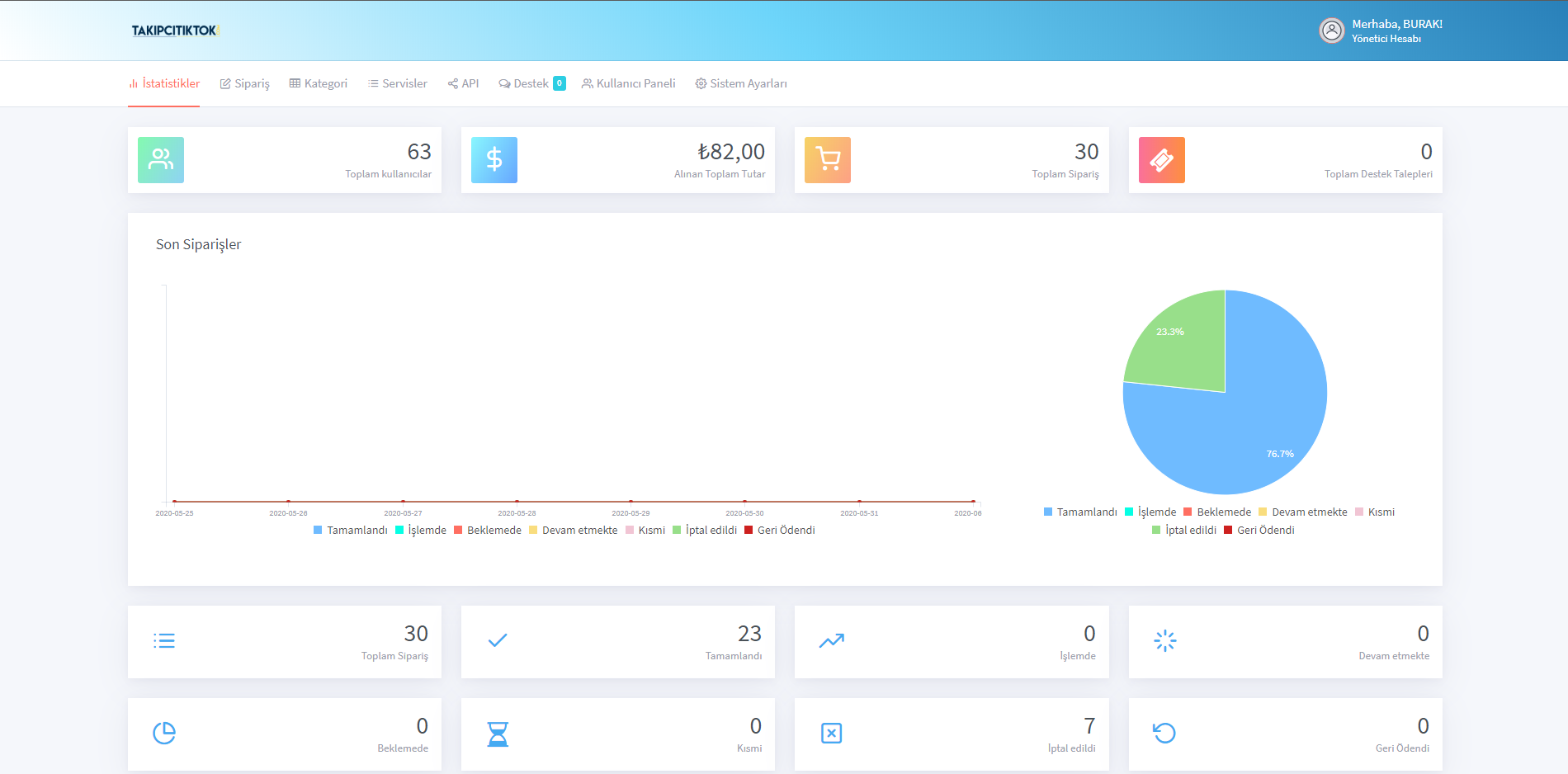Click the orange shopping cart icon
Image resolution: width=1568 pixels, height=774 pixels.
[x=828, y=160]
